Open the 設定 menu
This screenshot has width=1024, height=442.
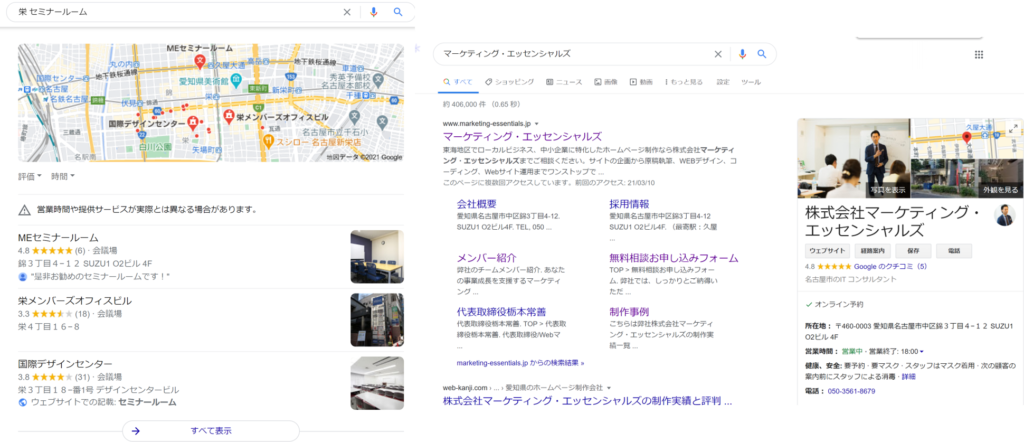pyautogui.click(x=723, y=82)
